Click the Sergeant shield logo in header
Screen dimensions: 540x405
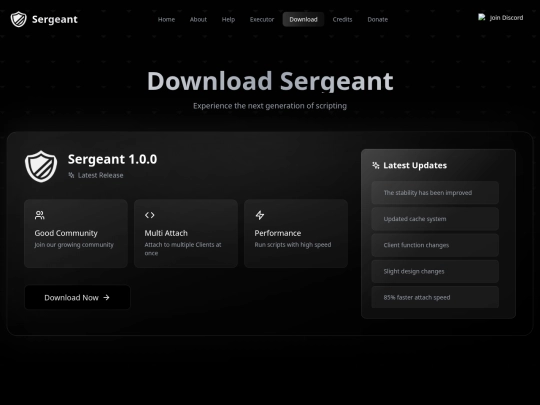[x=19, y=19]
